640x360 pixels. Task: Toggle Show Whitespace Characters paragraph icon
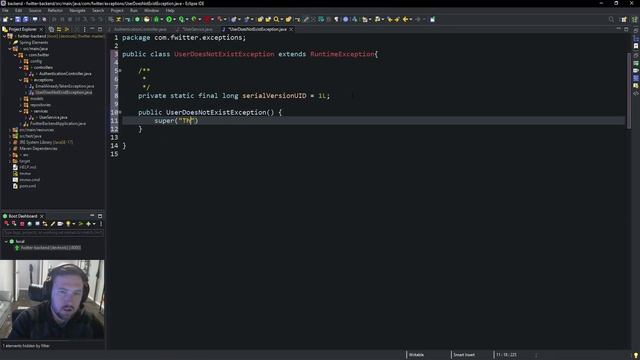tap(336, 19)
